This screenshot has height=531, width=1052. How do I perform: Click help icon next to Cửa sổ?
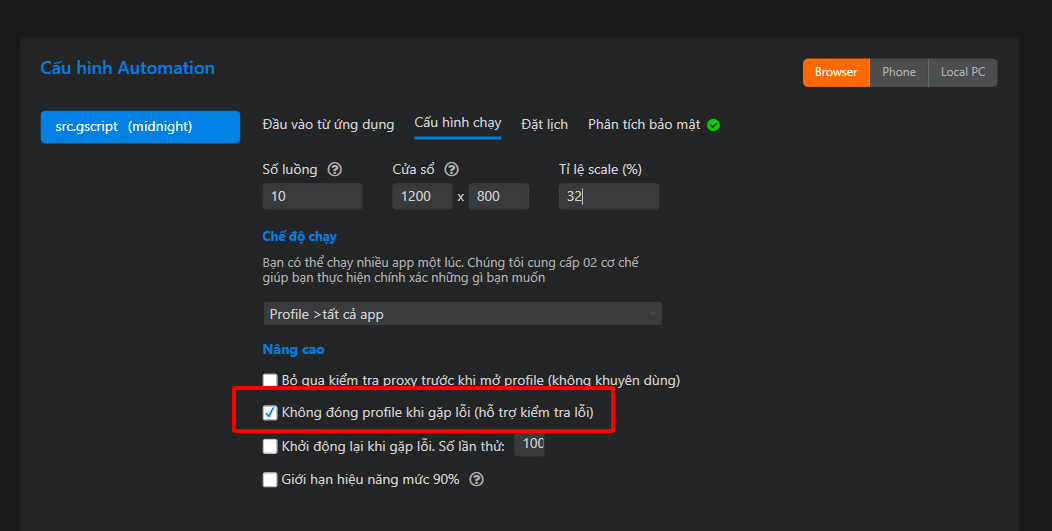click(451, 170)
